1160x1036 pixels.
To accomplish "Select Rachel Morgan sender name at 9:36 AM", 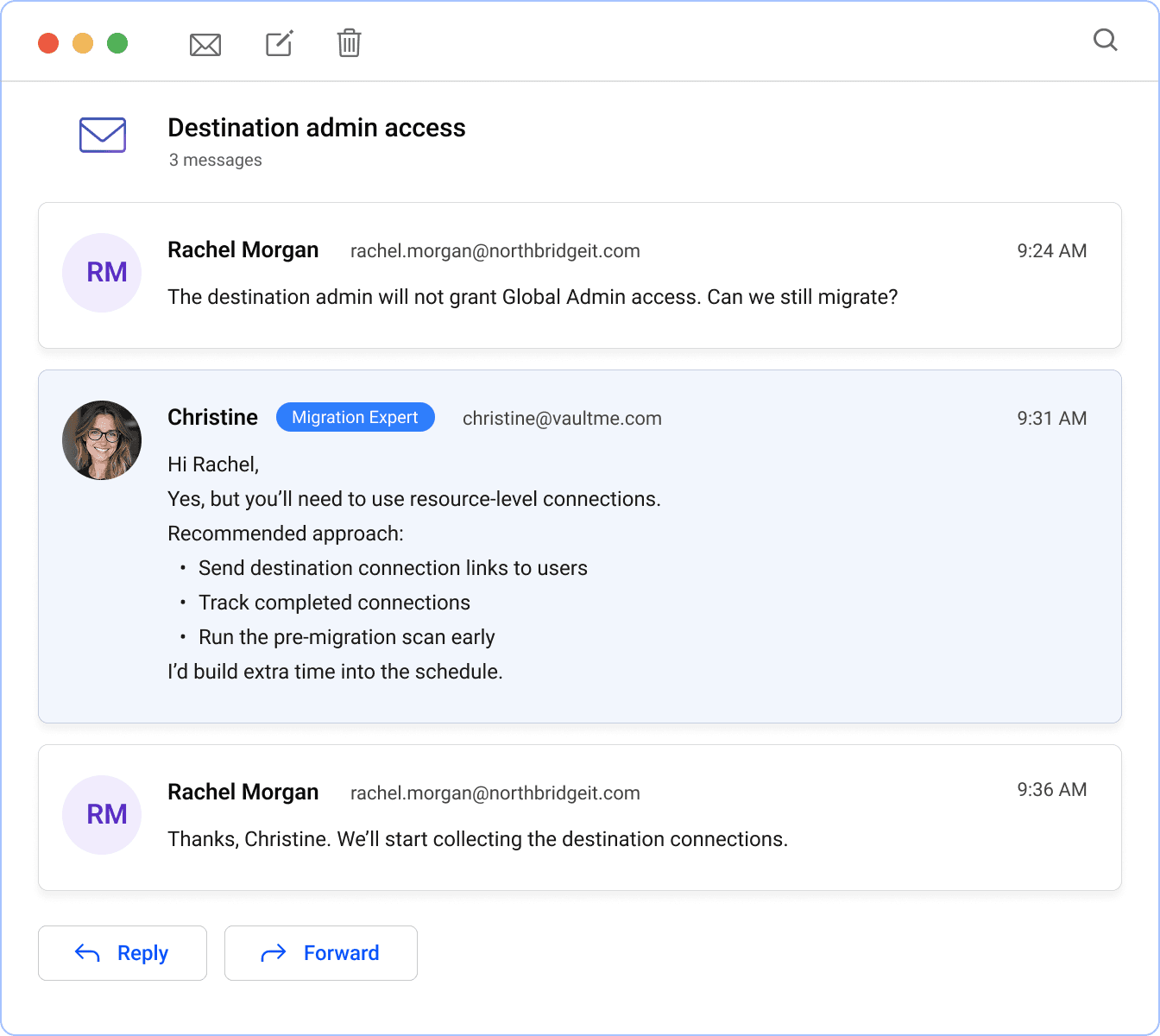I will [243, 793].
